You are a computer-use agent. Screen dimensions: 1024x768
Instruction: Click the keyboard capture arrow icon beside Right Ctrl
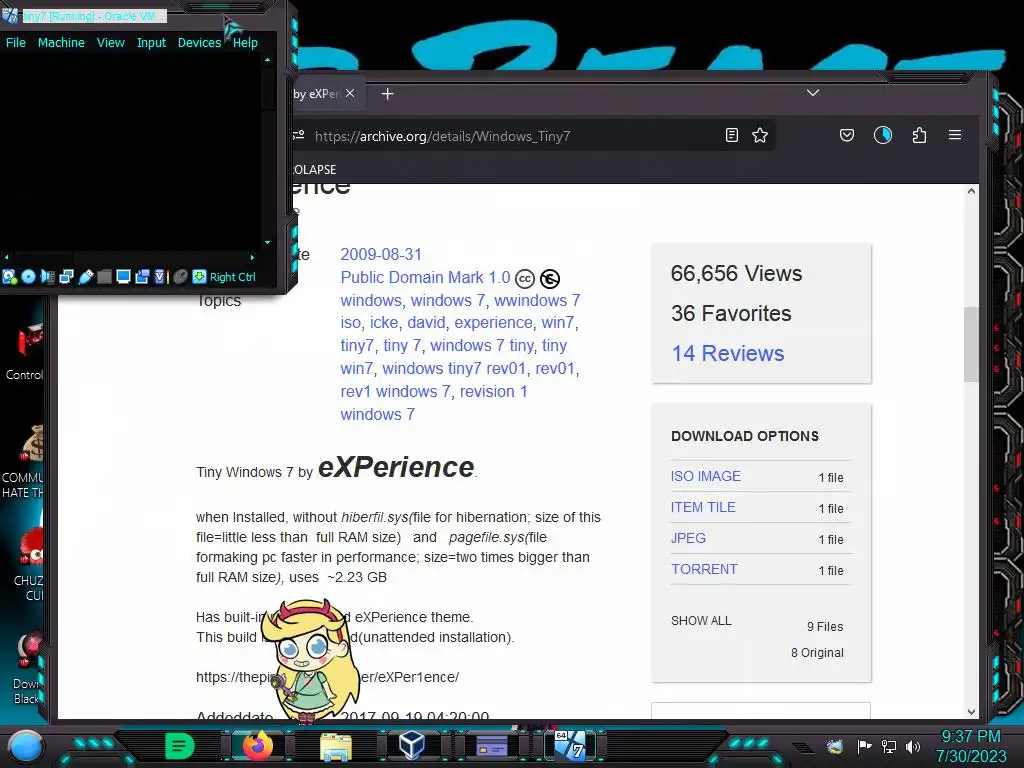(x=199, y=277)
